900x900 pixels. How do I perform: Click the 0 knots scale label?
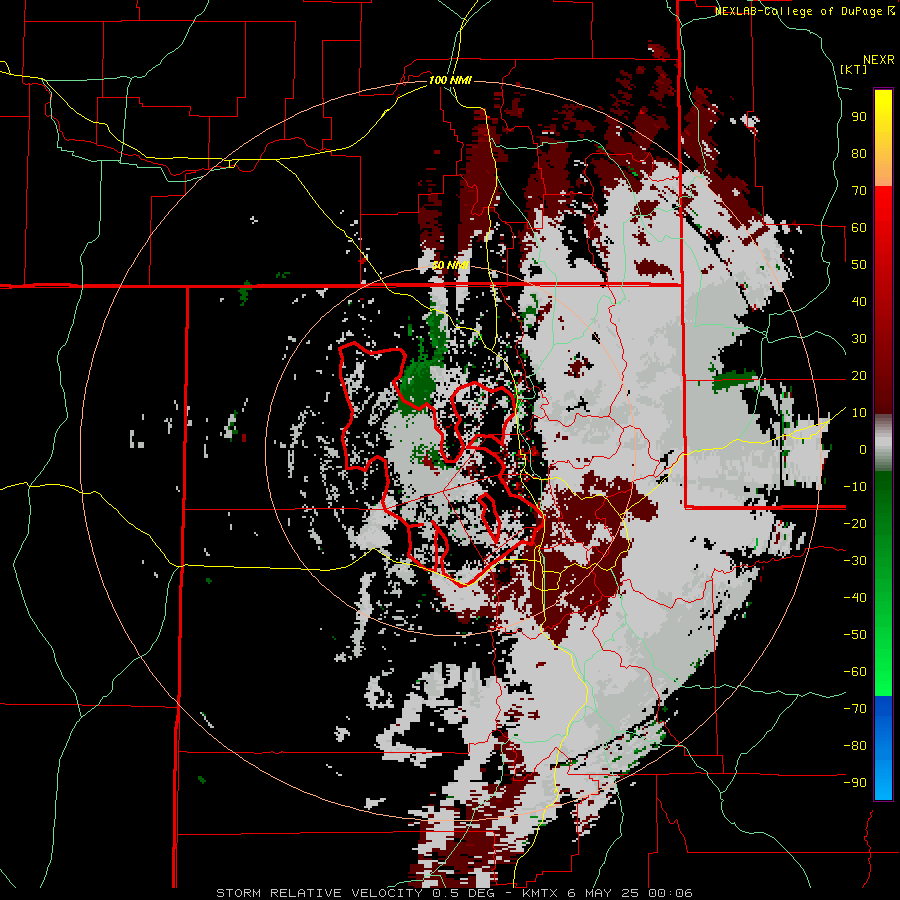863,449
